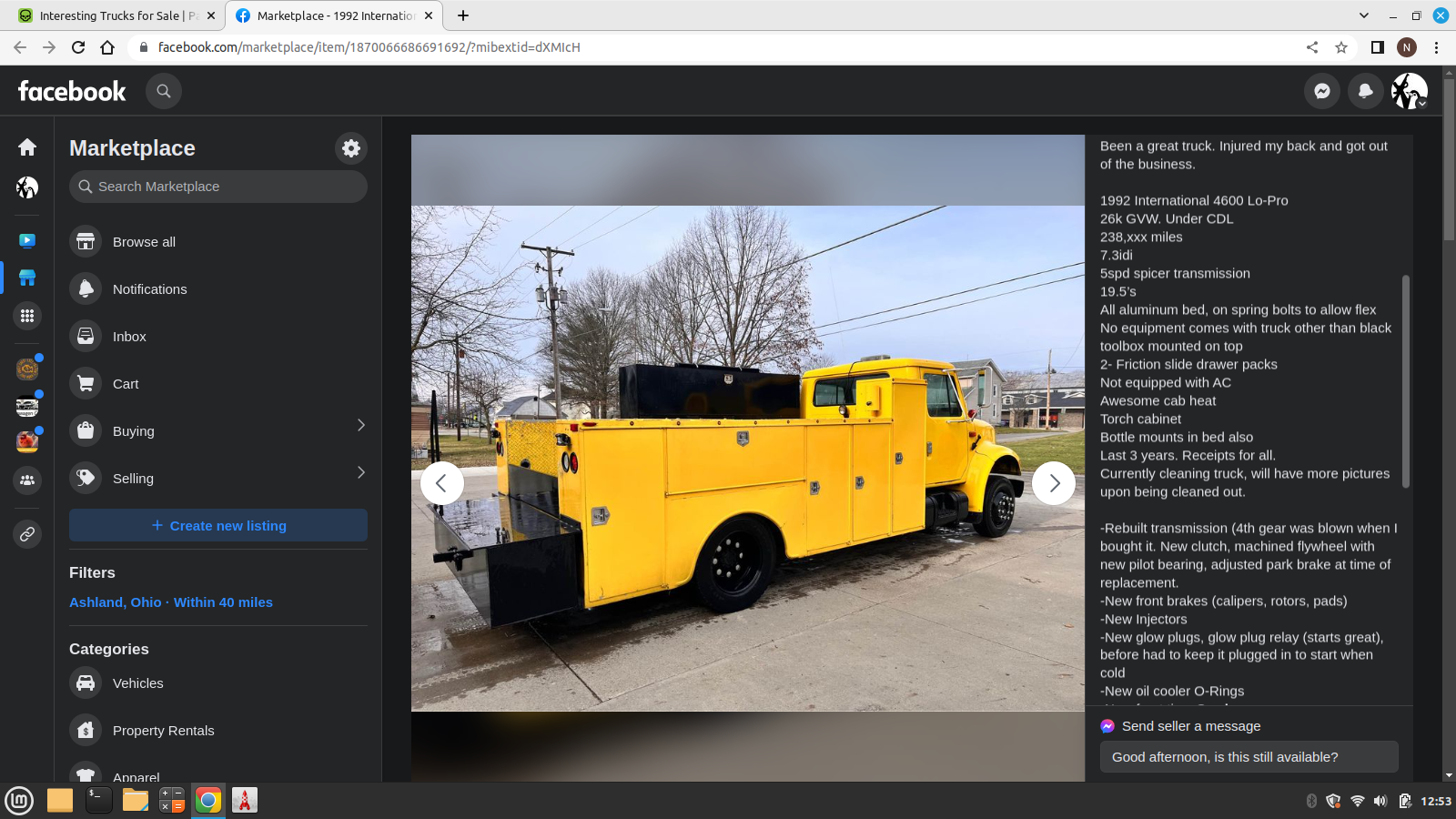Open the Messenger icon in header

[1322, 91]
